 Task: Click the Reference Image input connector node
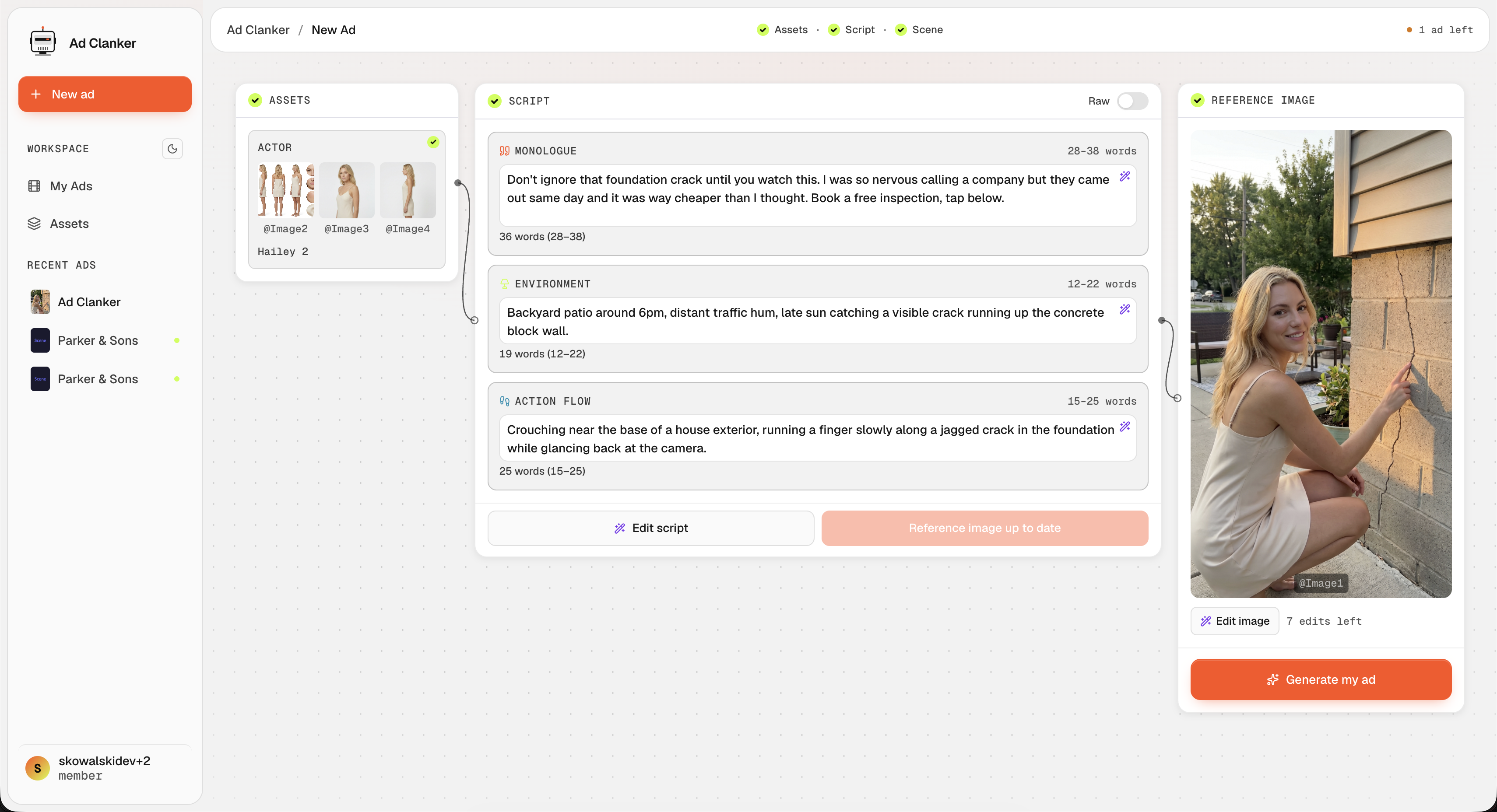point(1177,399)
